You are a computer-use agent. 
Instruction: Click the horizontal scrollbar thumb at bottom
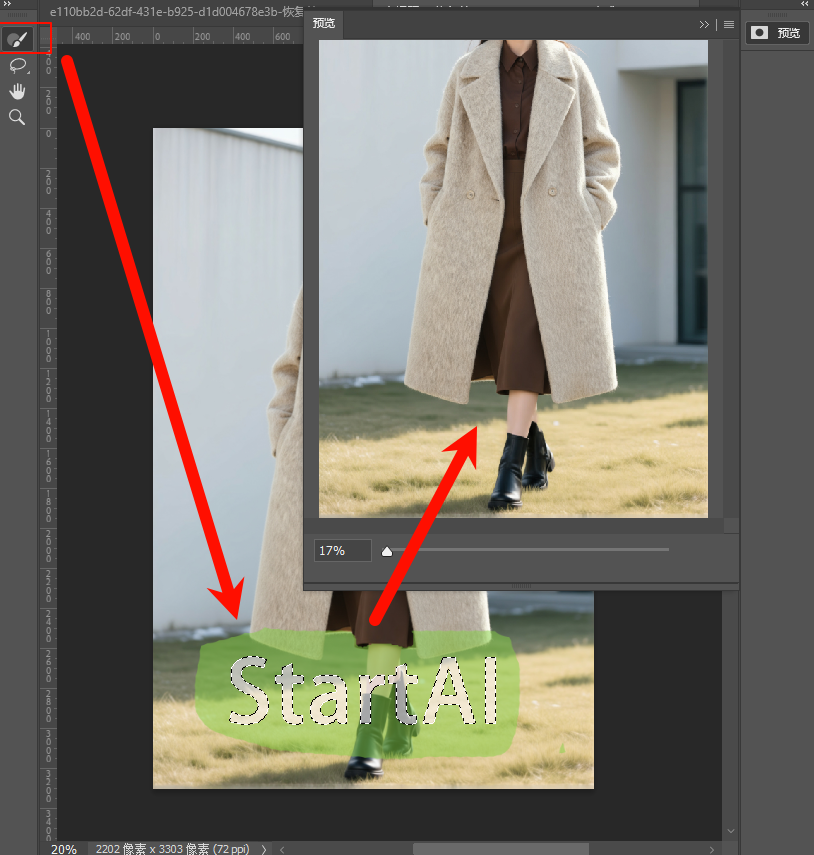click(x=500, y=849)
